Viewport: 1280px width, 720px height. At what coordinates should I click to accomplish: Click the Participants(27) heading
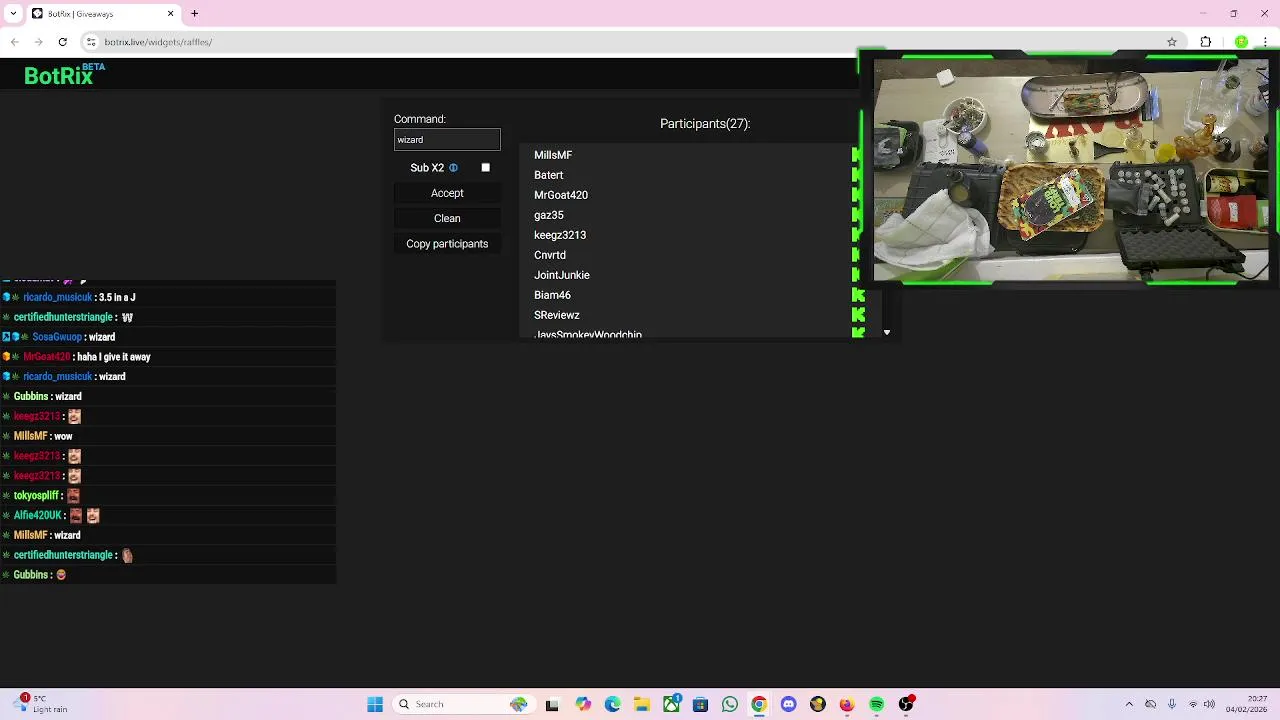(x=705, y=124)
